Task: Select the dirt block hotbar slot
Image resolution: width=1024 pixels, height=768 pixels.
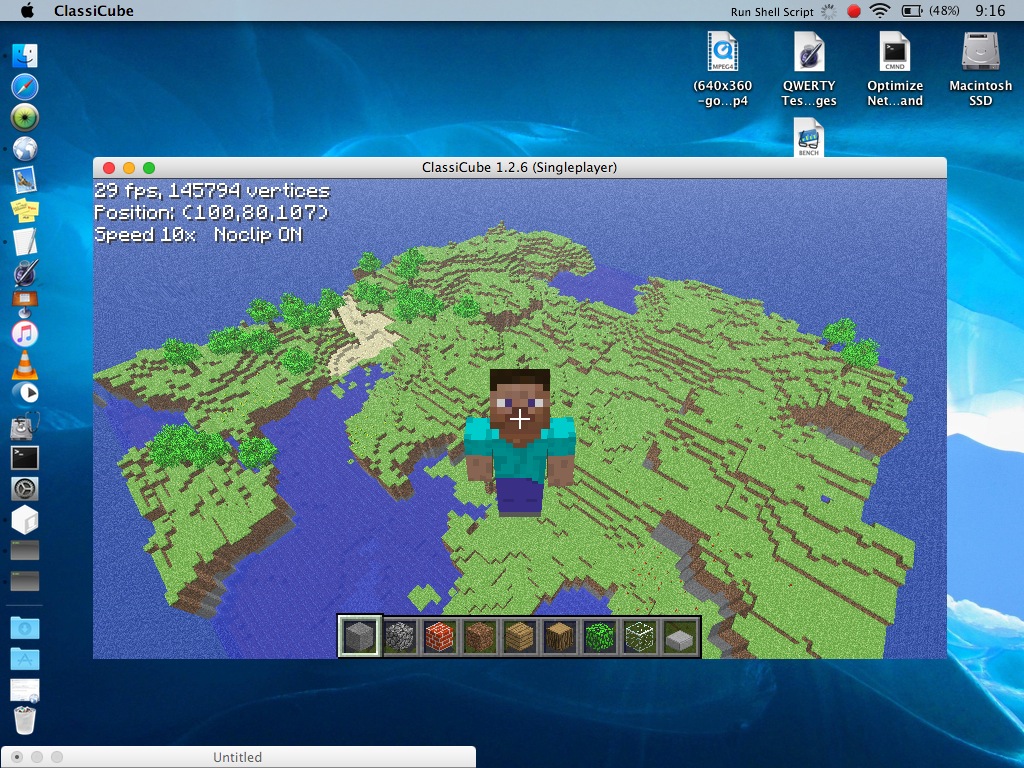Action: tap(479, 636)
